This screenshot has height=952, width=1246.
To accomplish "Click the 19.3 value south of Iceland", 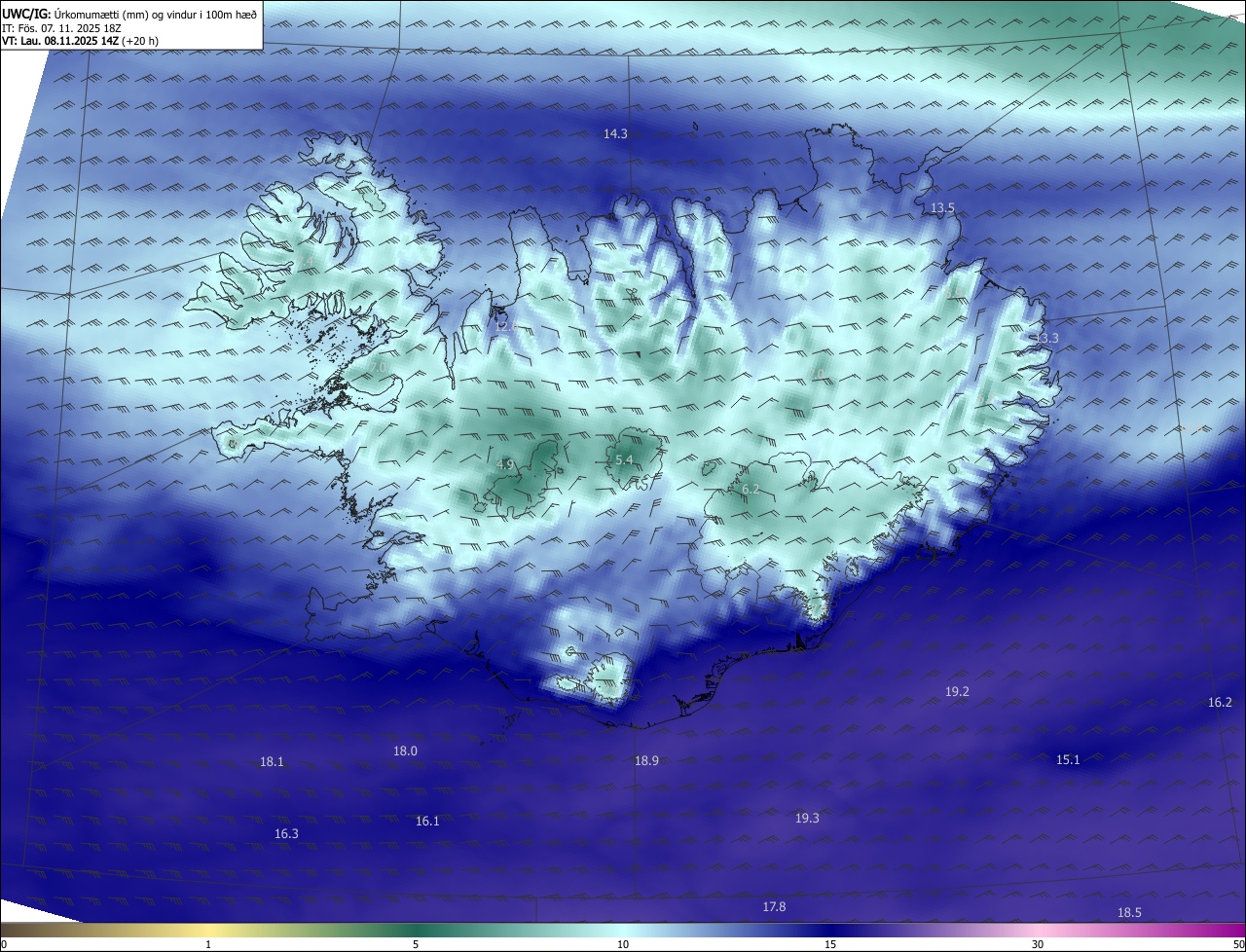I will pyautogui.click(x=807, y=819).
